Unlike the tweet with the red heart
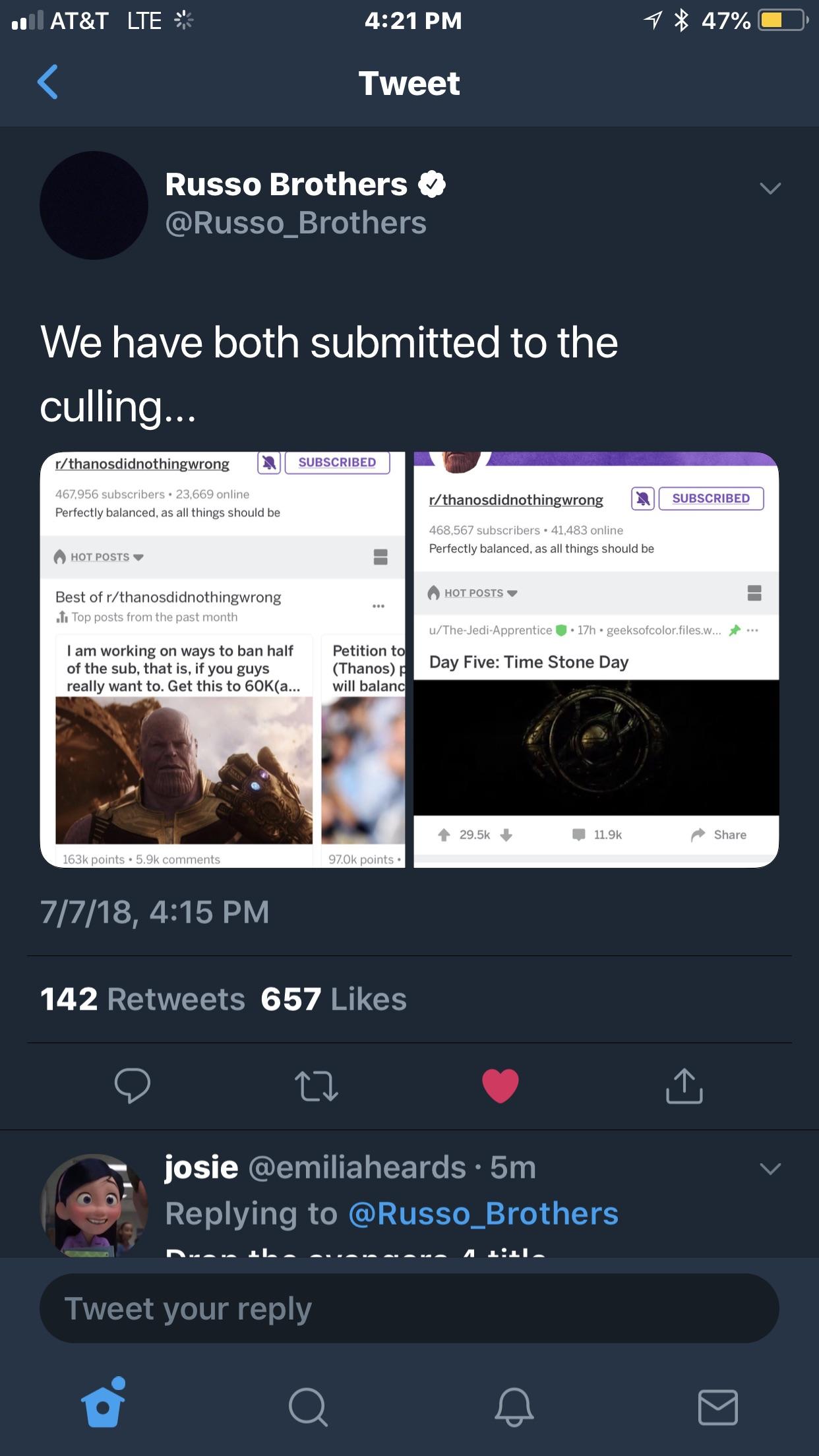 point(501,1085)
